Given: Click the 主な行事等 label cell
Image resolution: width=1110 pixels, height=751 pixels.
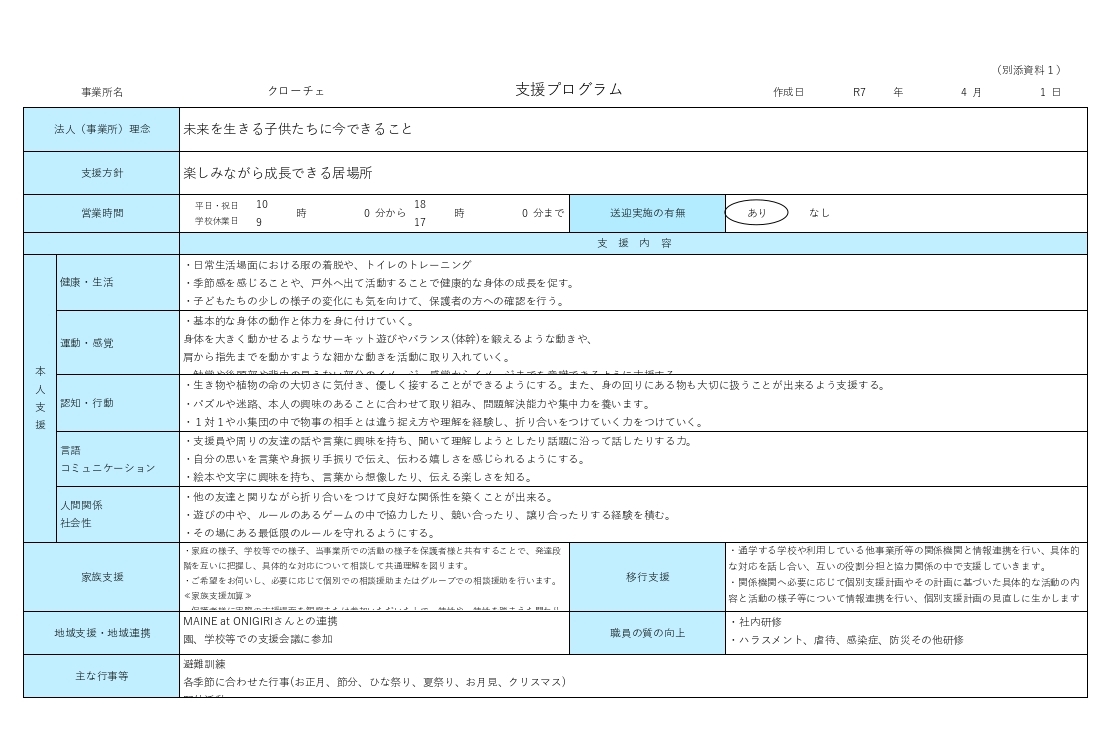Looking at the screenshot, I should (x=102, y=676).
